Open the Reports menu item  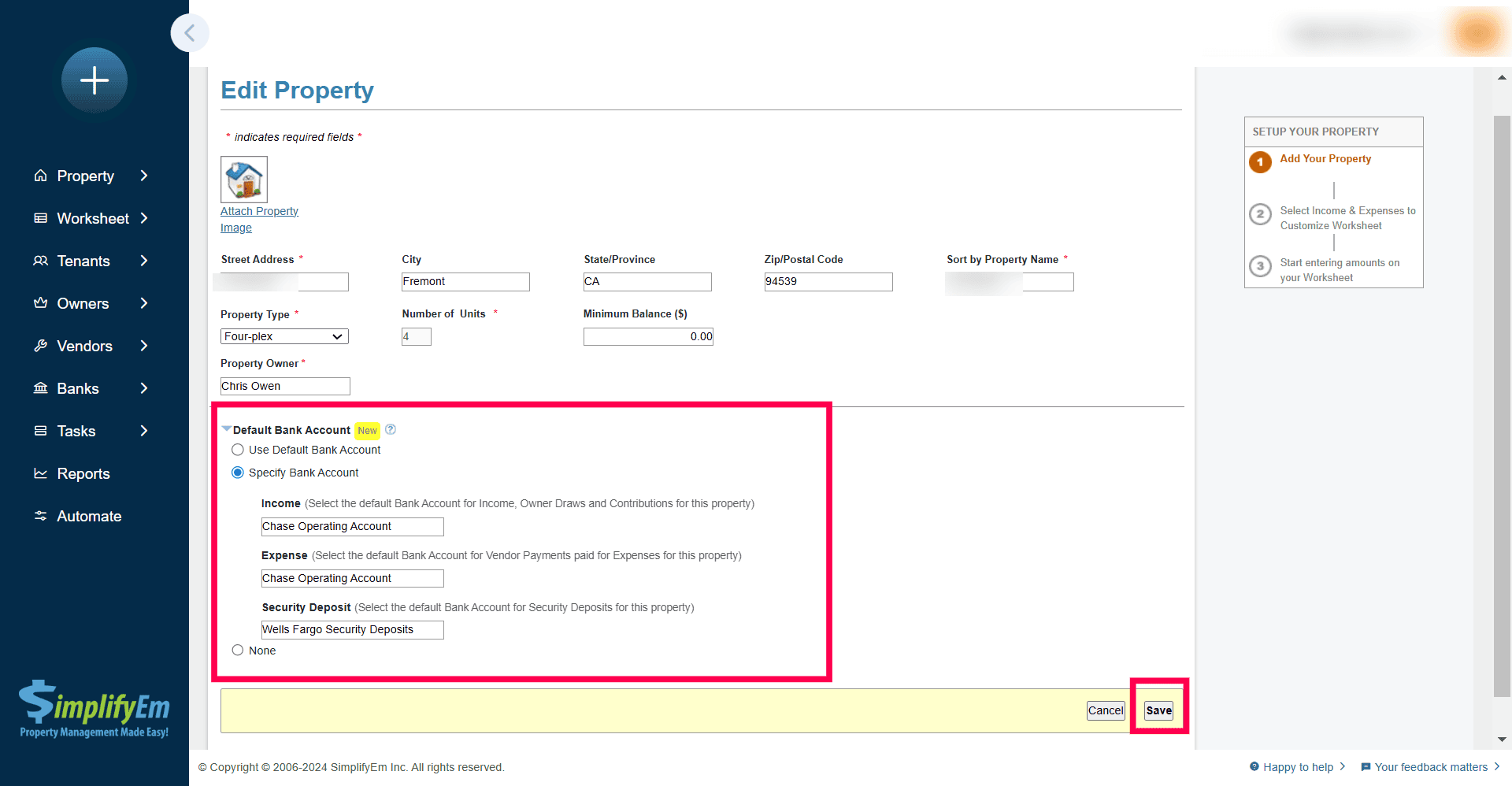point(83,473)
